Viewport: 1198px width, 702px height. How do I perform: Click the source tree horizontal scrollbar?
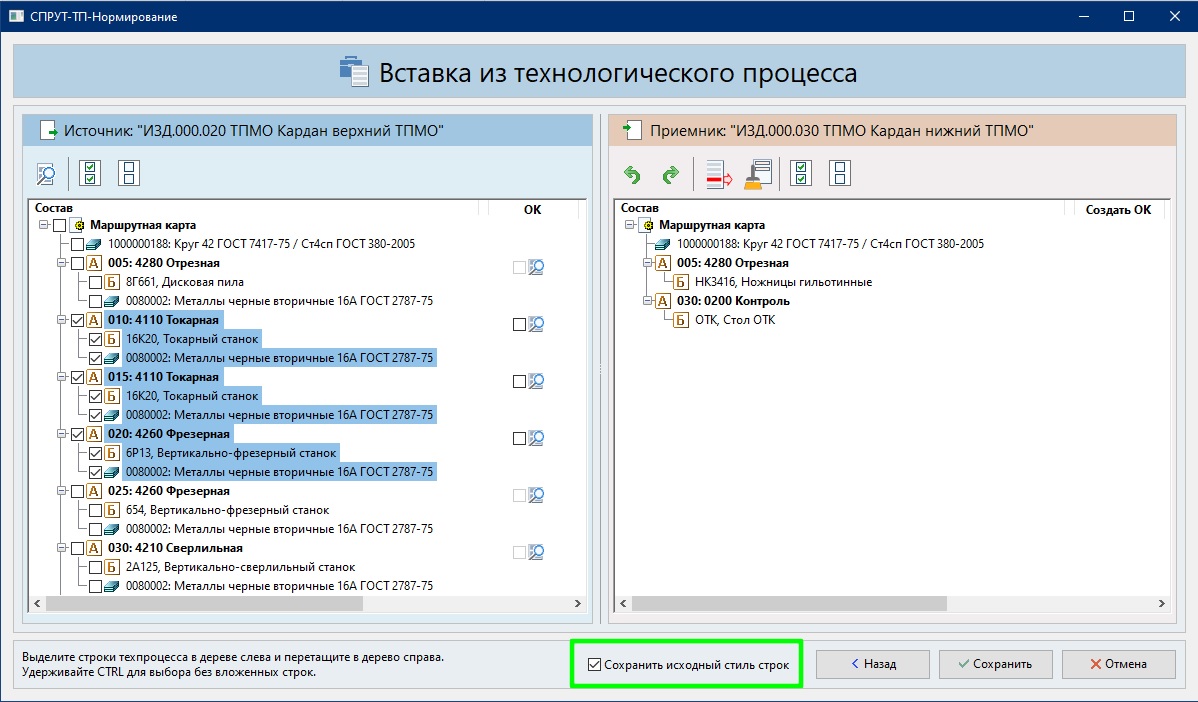coord(200,604)
